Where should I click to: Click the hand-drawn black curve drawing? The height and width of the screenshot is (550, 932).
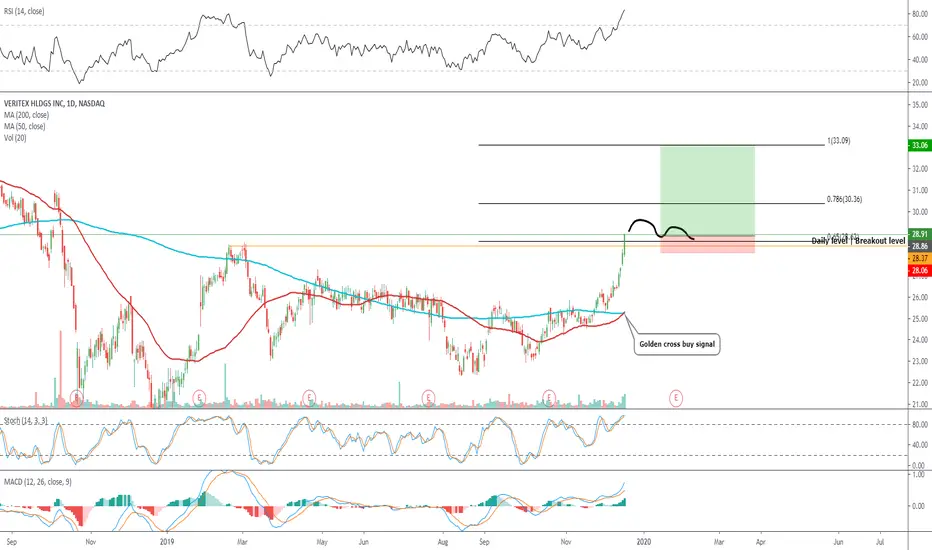[x=661, y=230]
